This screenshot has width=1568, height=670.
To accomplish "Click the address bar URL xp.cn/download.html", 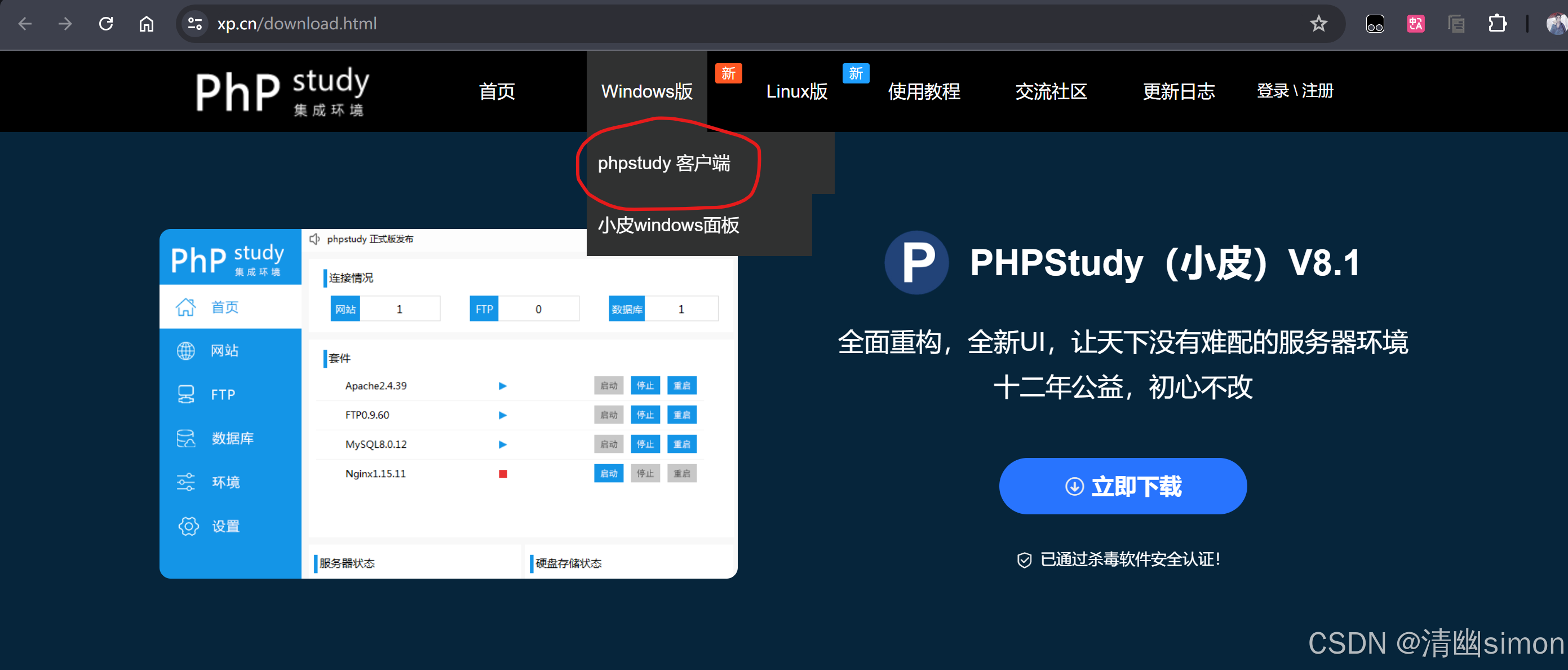I will [x=297, y=24].
